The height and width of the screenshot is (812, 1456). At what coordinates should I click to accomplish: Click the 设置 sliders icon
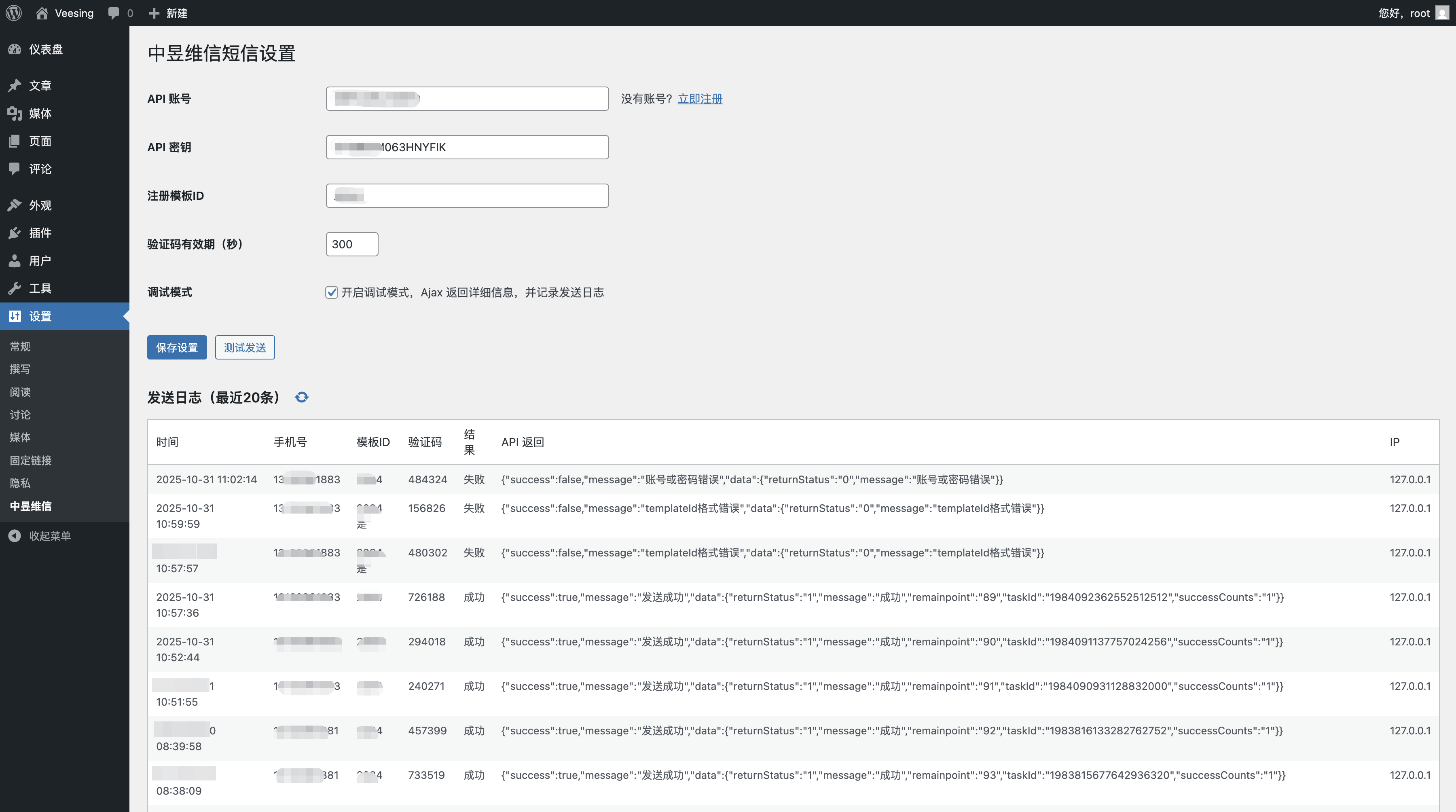15,317
